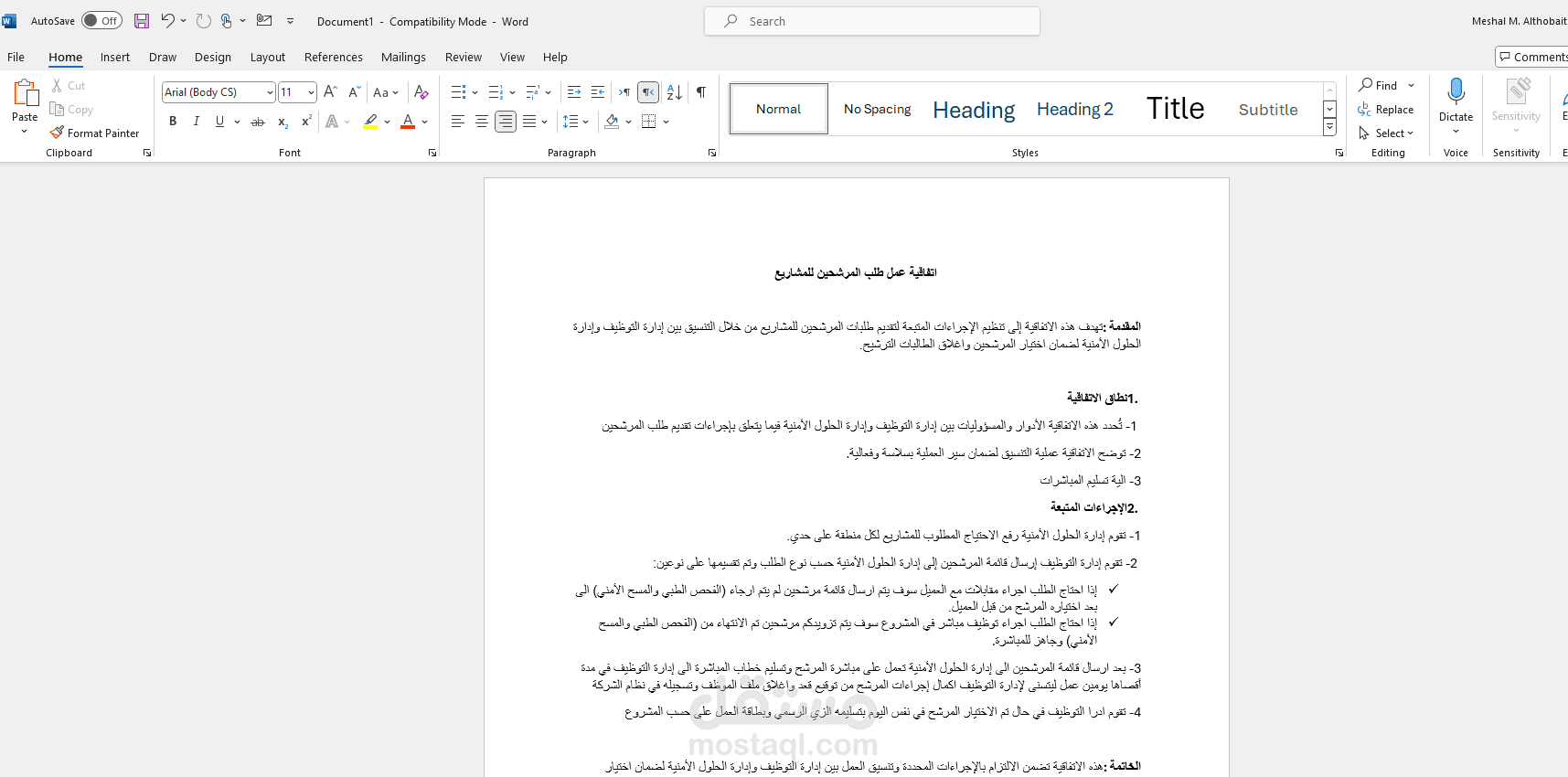Screen dimensions: 1568x777
Task: Toggle align right paragraph button
Action: (x=506, y=122)
